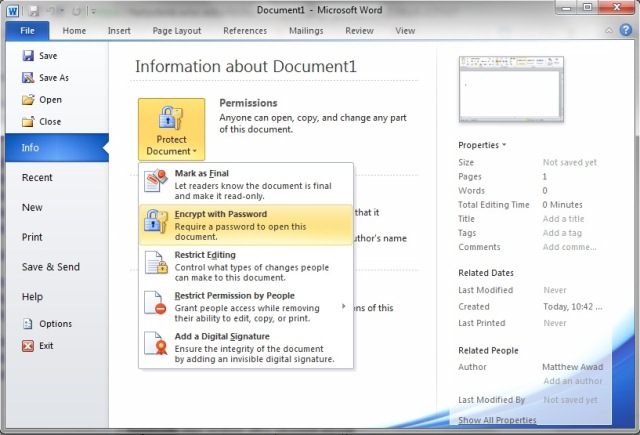Expand Restrict Permission by People submenu arrow
The height and width of the screenshot is (435, 640).
tap(344, 306)
